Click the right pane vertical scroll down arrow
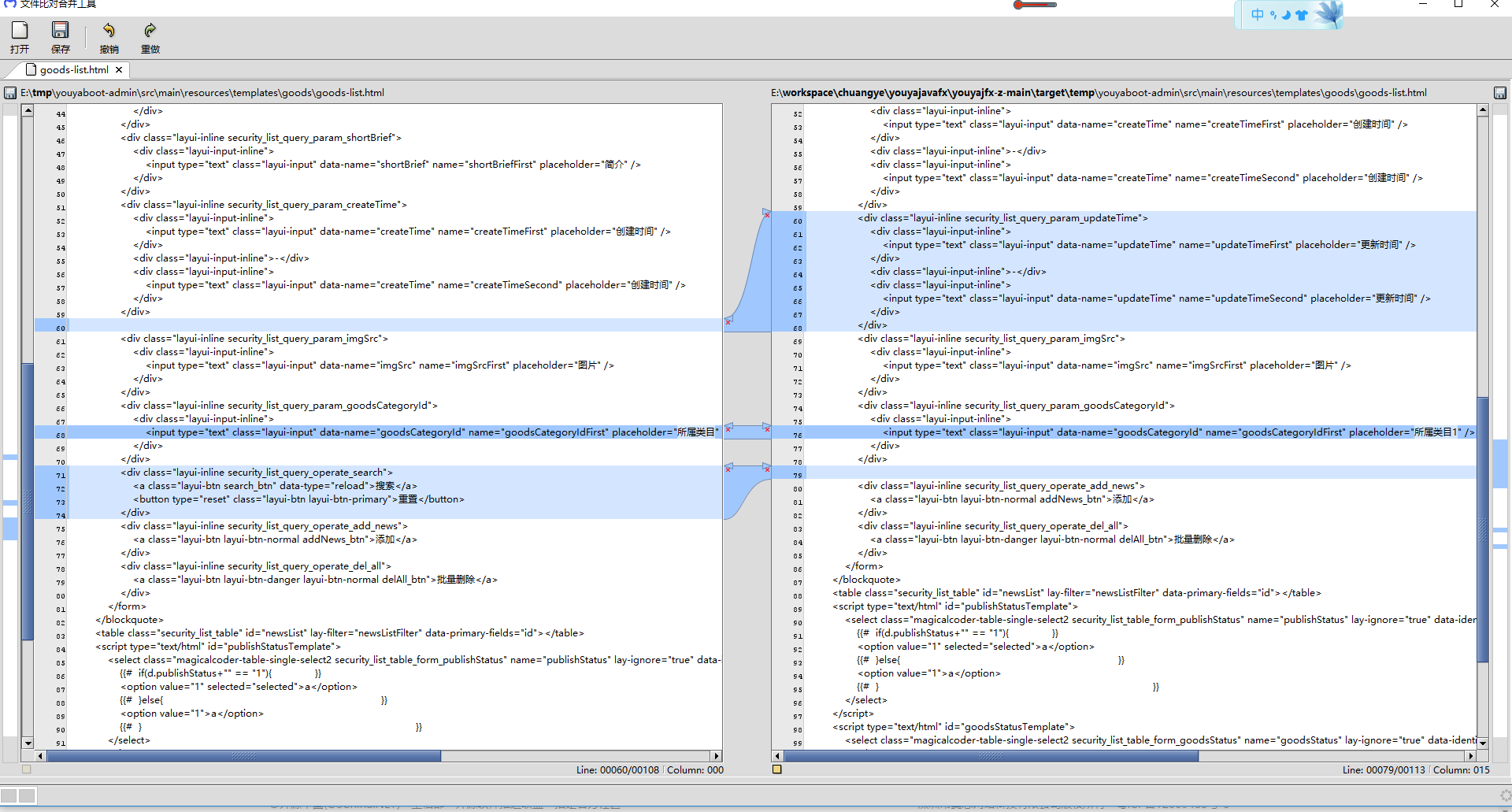1512x812 pixels. 1483,743
